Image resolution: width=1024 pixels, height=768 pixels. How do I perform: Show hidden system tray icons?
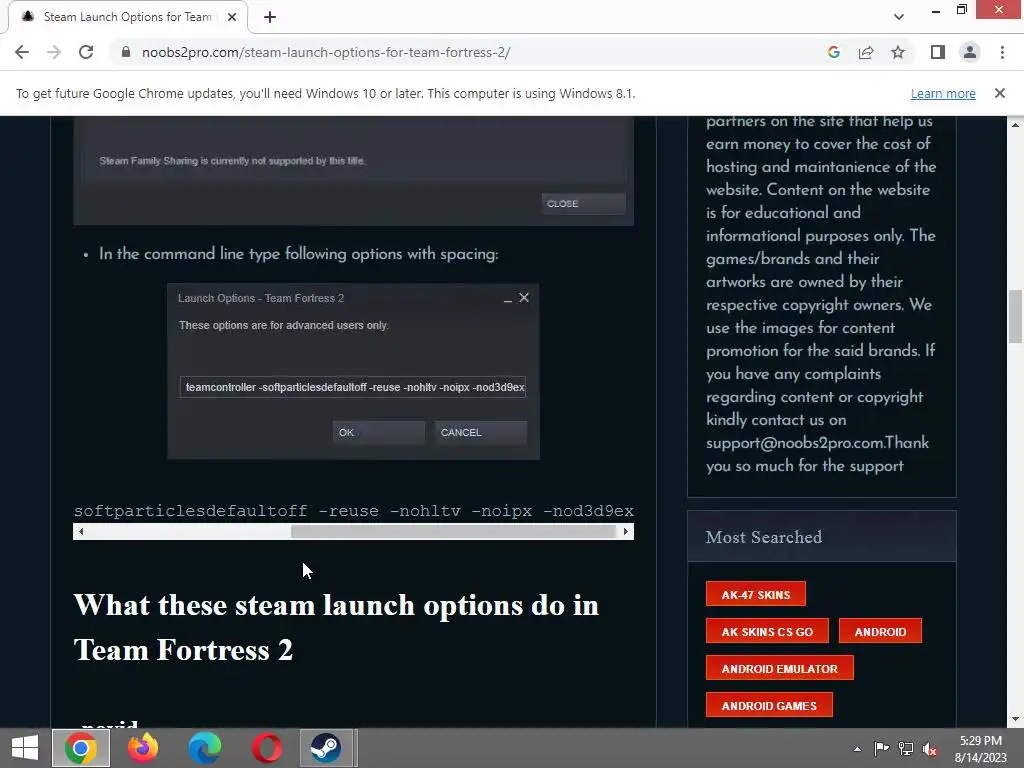point(857,749)
